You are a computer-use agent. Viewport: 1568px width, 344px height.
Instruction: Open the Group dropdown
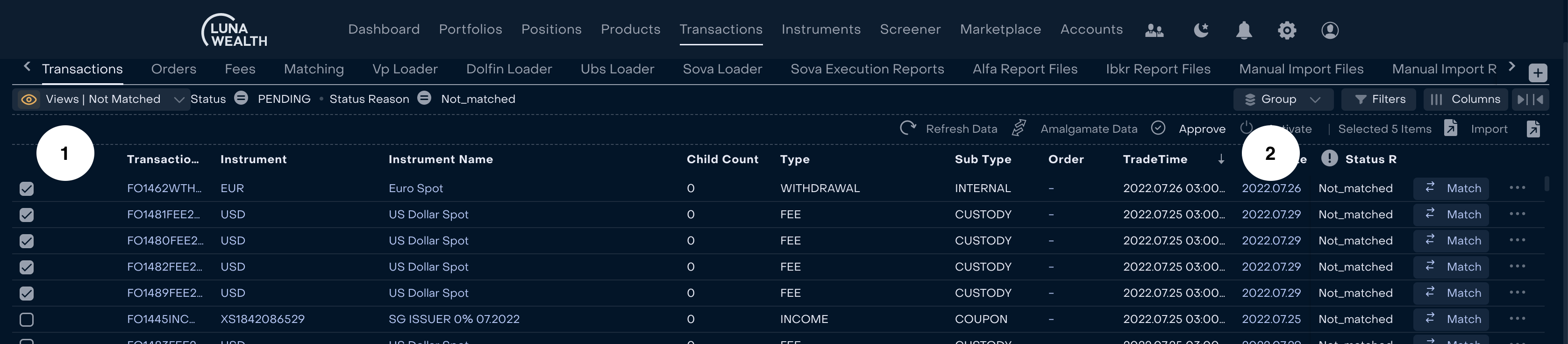tap(1283, 99)
